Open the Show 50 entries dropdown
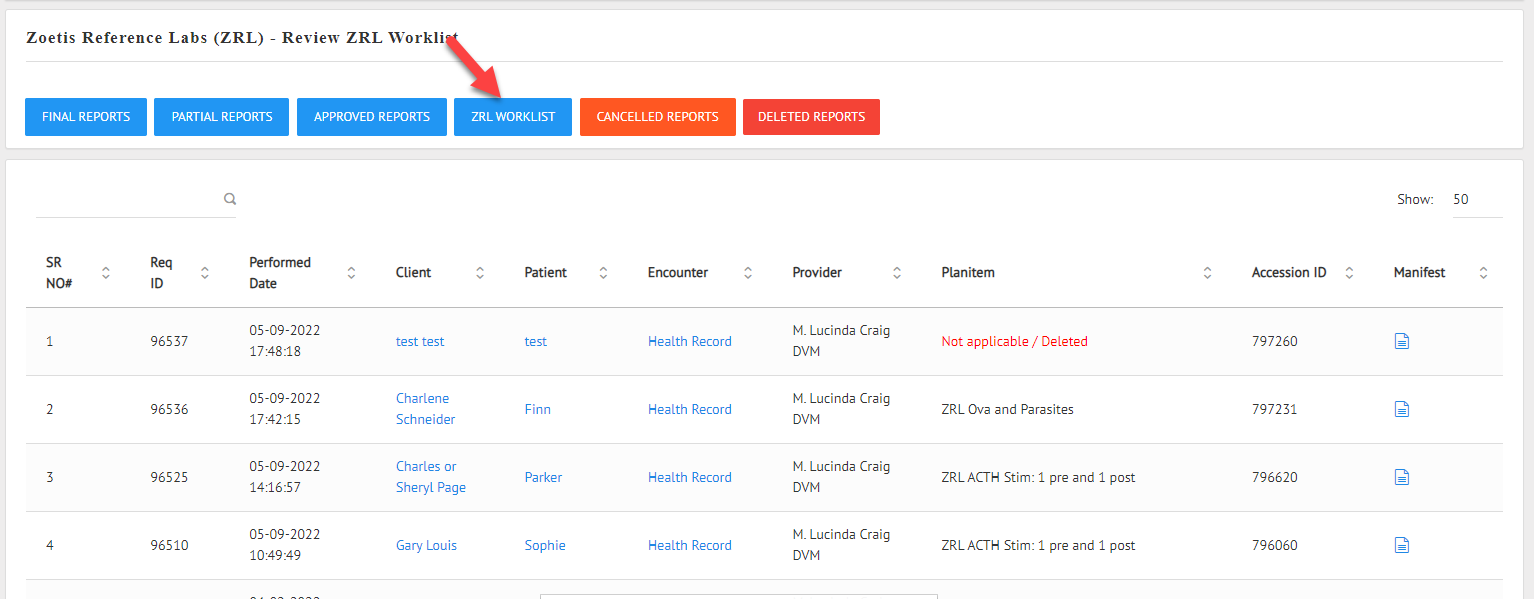 tap(1477, 199)
